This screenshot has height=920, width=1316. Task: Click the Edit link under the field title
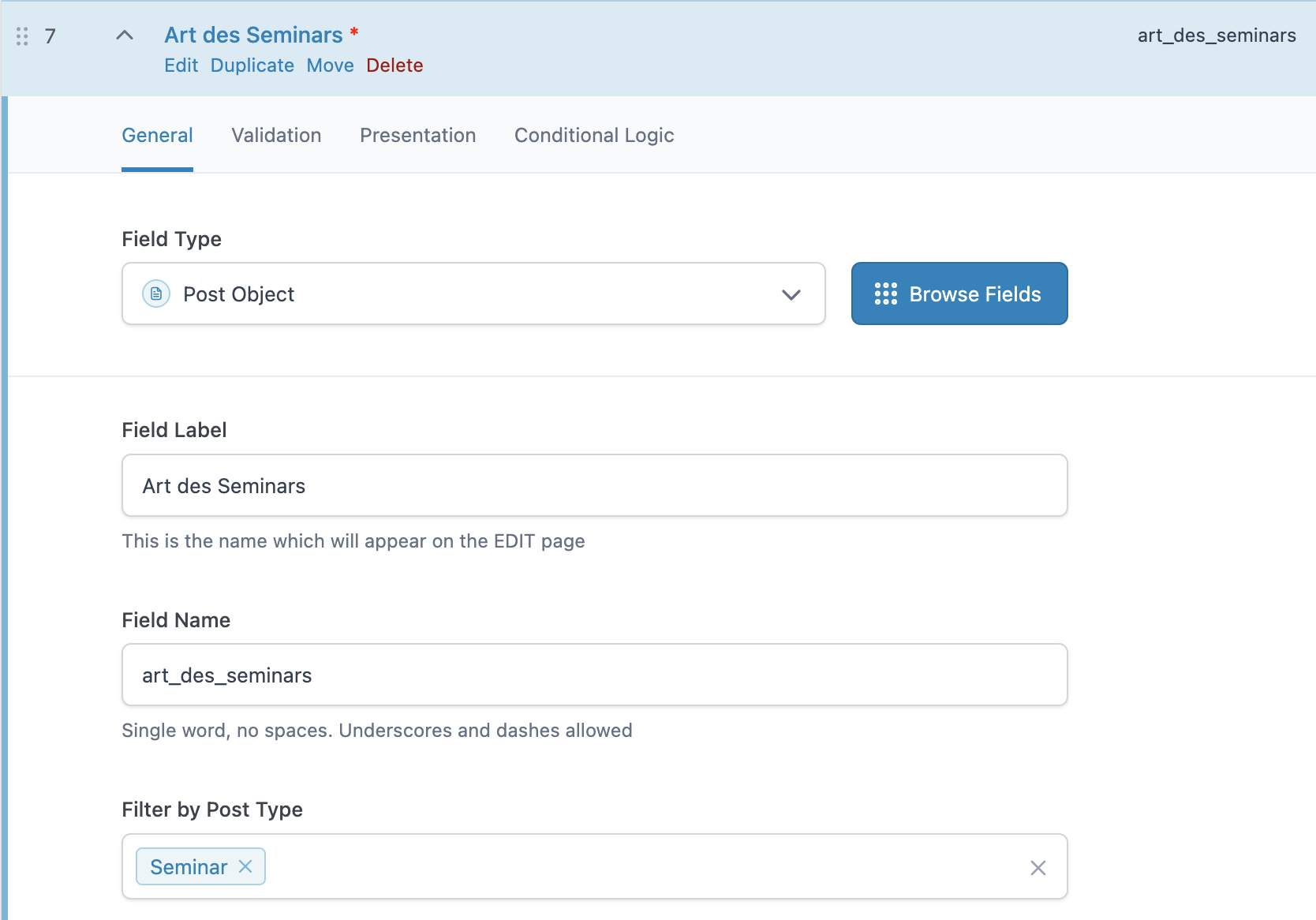click(x=181, y=65)
